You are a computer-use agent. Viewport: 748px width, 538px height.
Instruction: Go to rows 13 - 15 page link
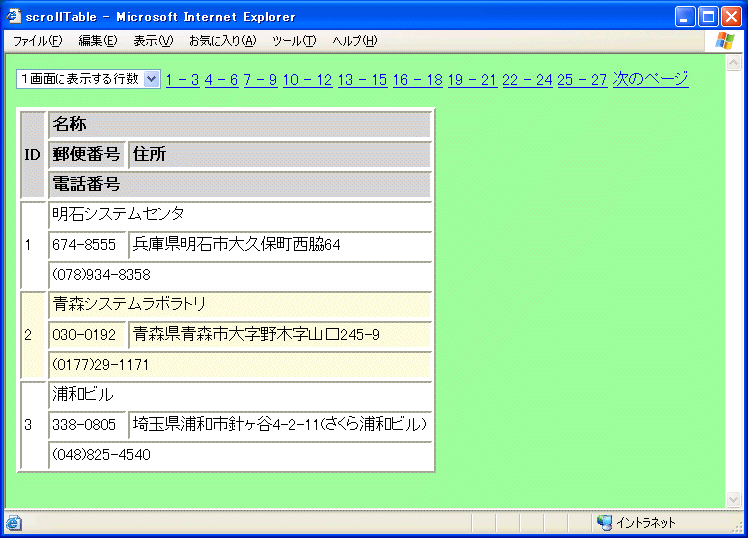(363, 80)
